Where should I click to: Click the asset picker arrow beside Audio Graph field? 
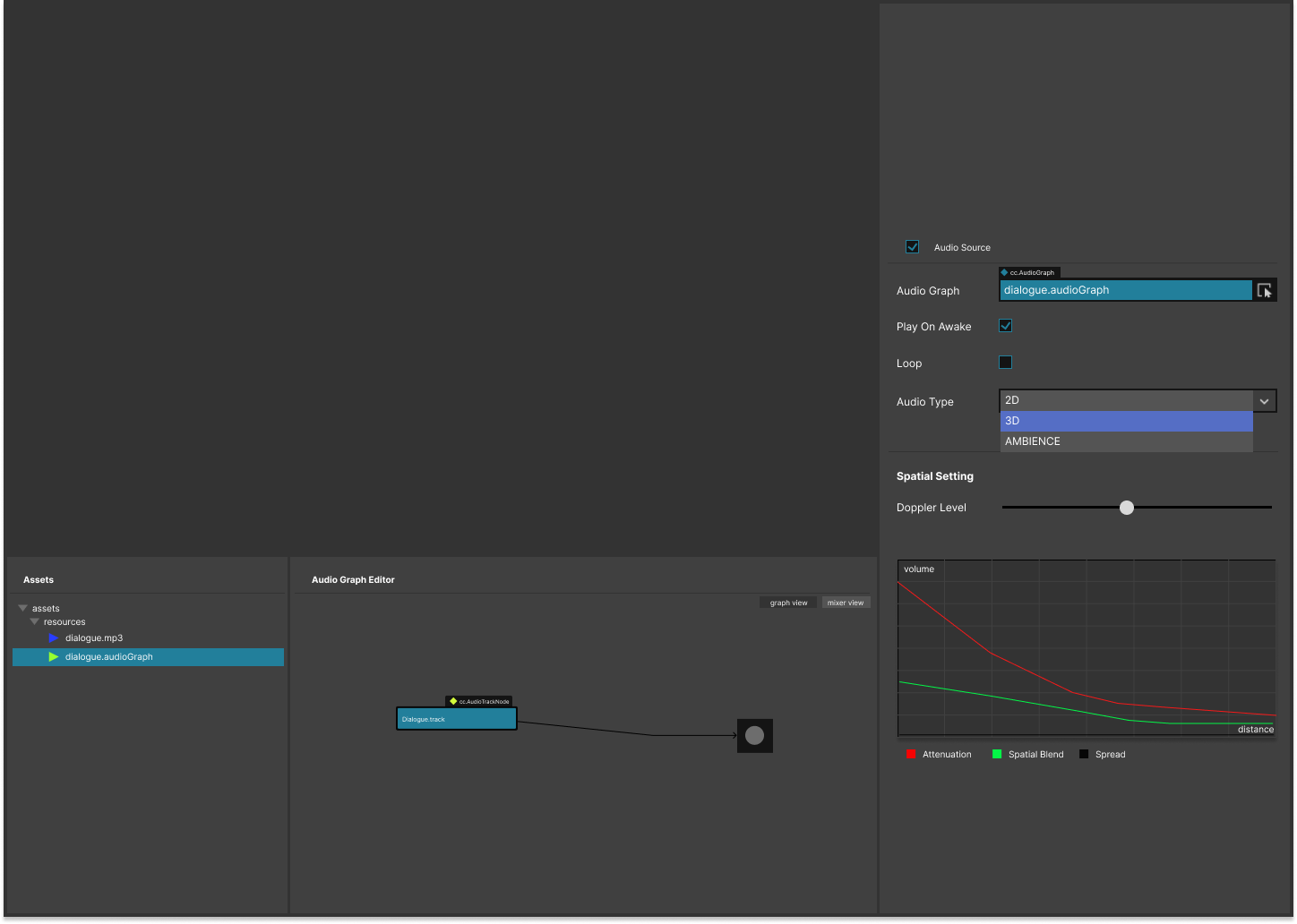click(1265, 289)
